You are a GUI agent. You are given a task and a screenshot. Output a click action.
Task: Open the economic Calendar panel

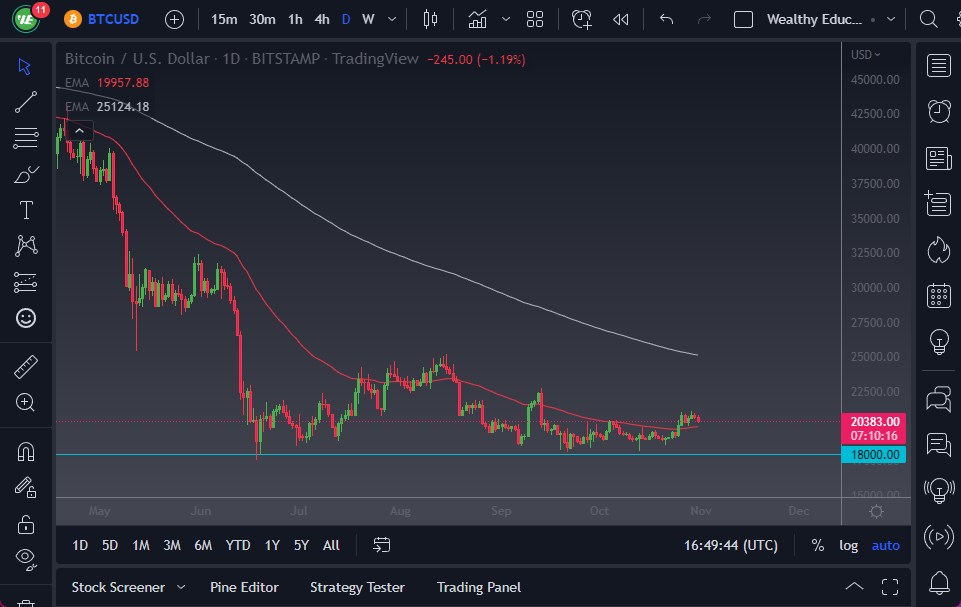[x=938, y=296]
